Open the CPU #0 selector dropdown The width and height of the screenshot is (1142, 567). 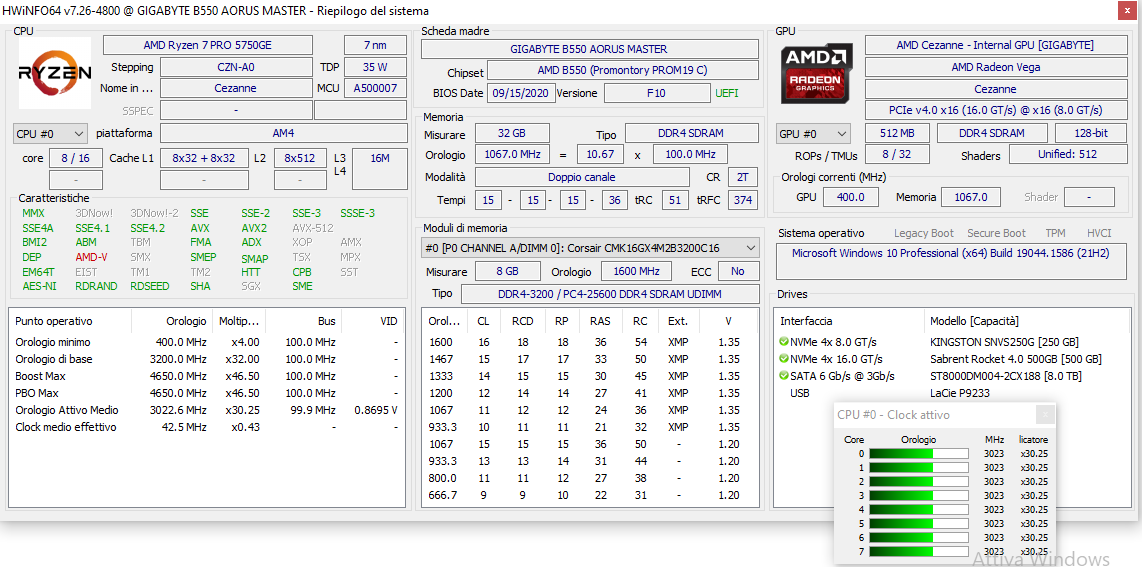click(x=50, y=134)
